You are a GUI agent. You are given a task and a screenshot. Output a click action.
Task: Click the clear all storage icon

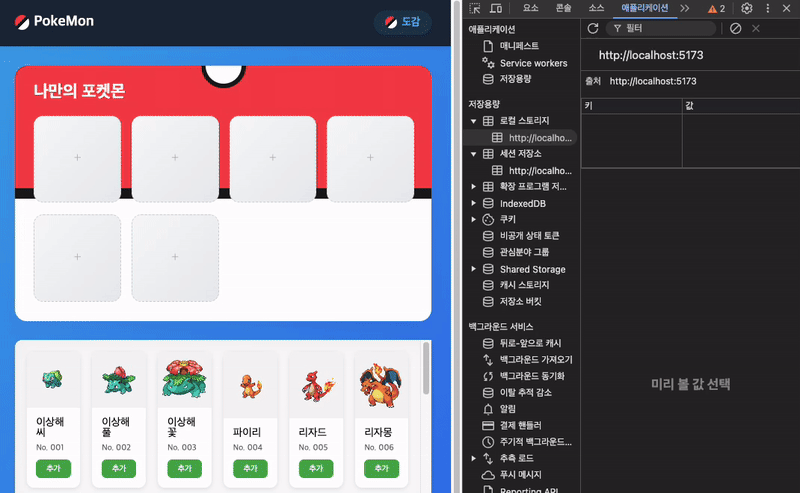735,29
